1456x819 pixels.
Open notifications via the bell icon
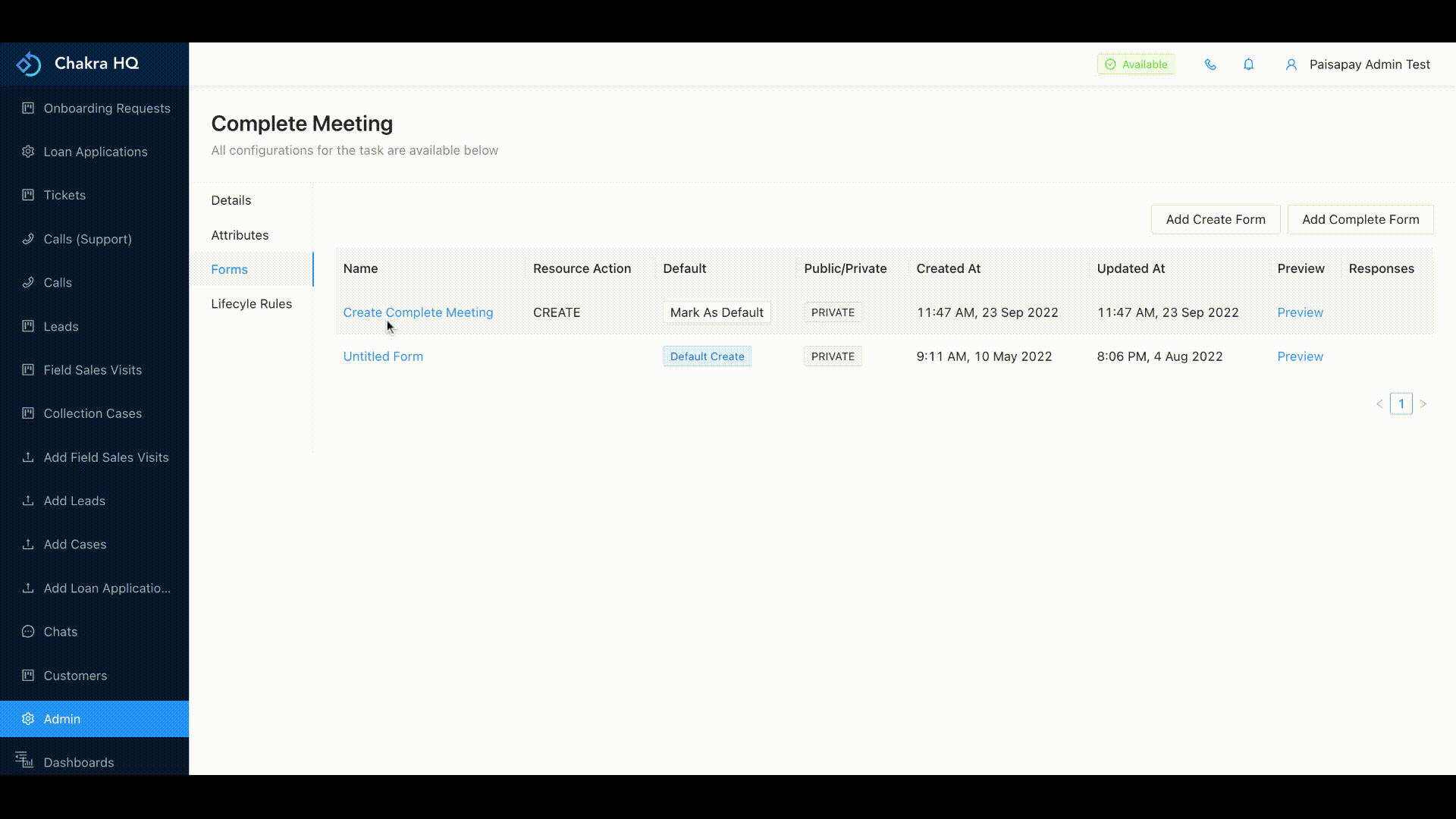1248,64
